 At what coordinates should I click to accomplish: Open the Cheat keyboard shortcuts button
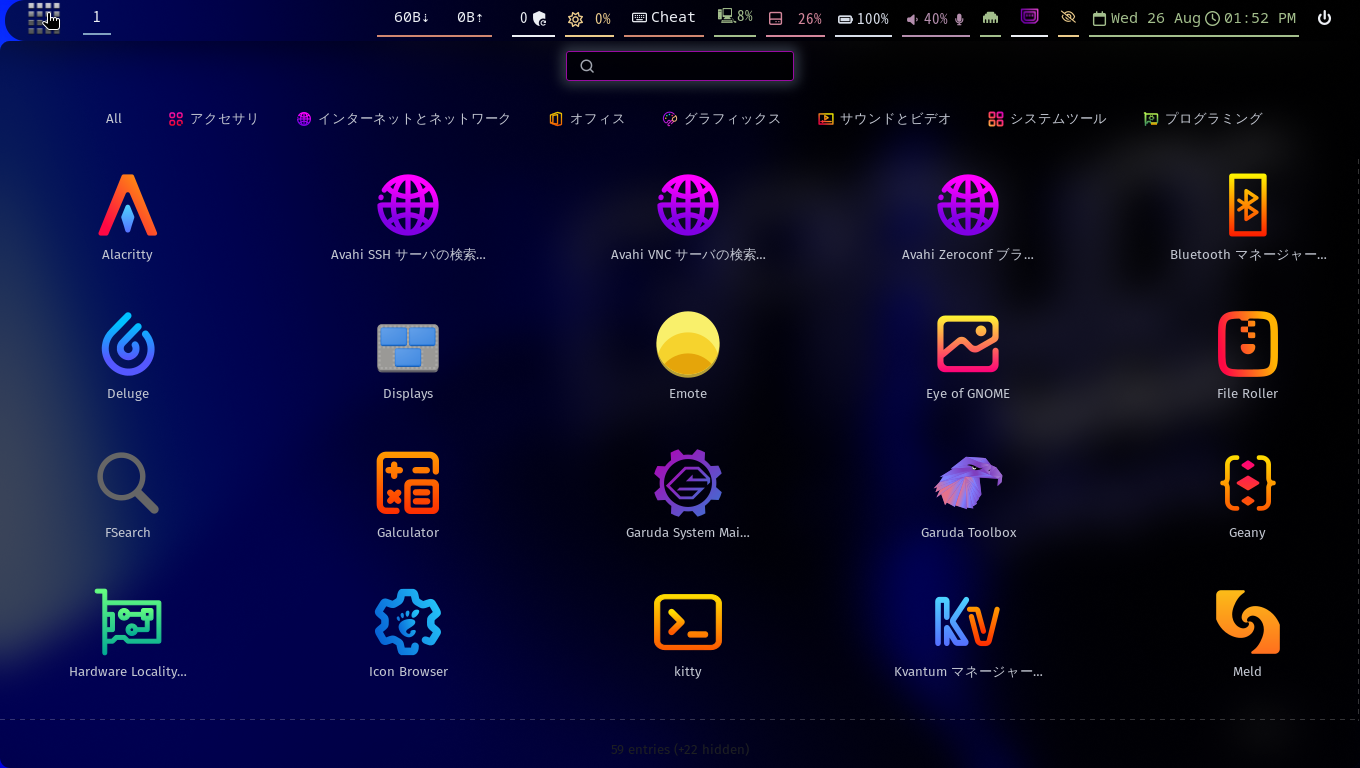pos(664,17)
